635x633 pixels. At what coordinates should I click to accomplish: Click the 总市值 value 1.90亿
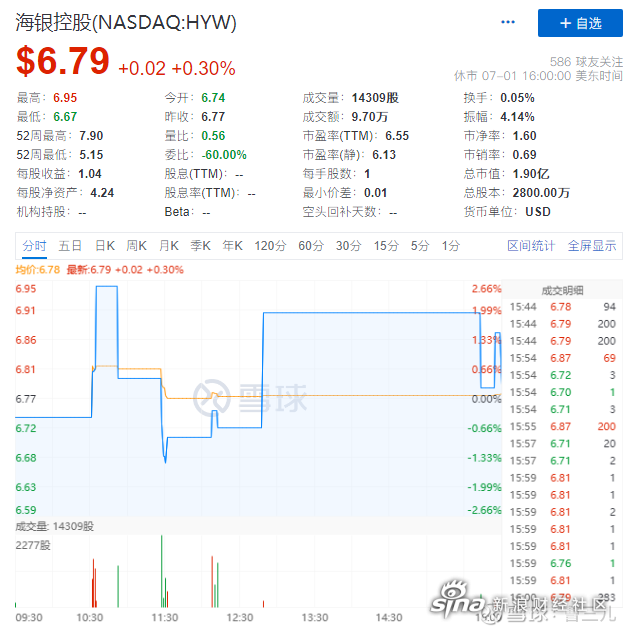[531, 174]
